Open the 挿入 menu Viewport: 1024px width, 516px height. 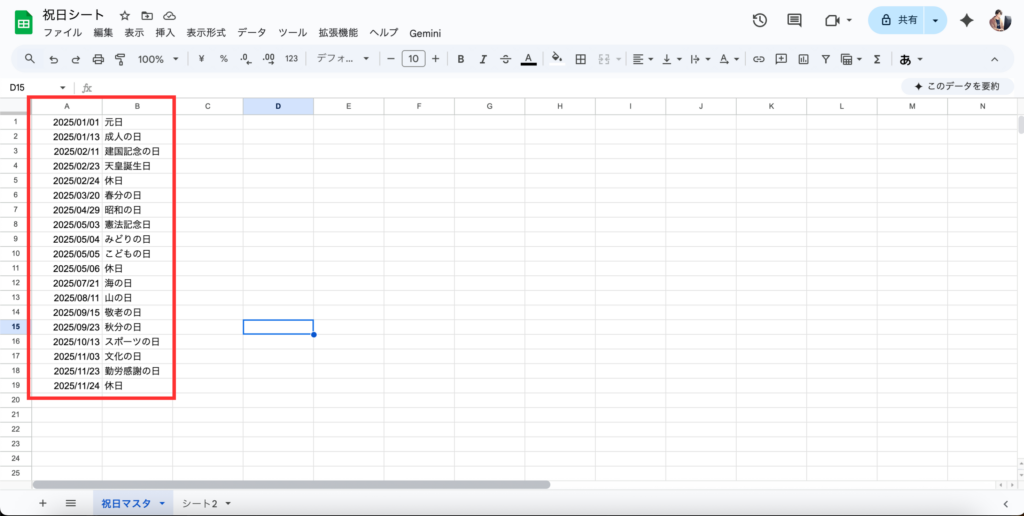tap(165, 33)
